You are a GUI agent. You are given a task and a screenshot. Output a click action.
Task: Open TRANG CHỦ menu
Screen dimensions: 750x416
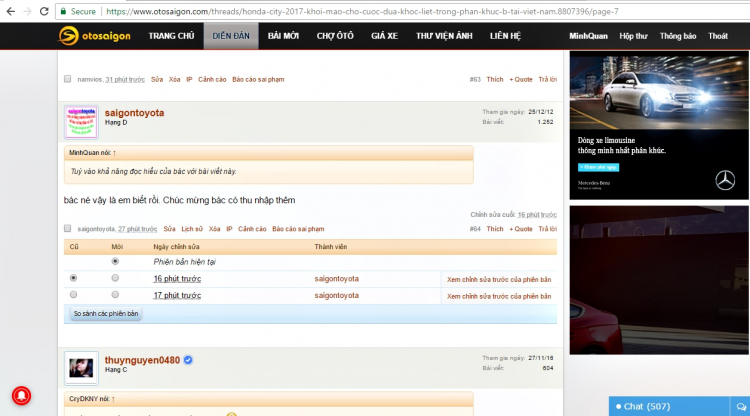point(171,36)
